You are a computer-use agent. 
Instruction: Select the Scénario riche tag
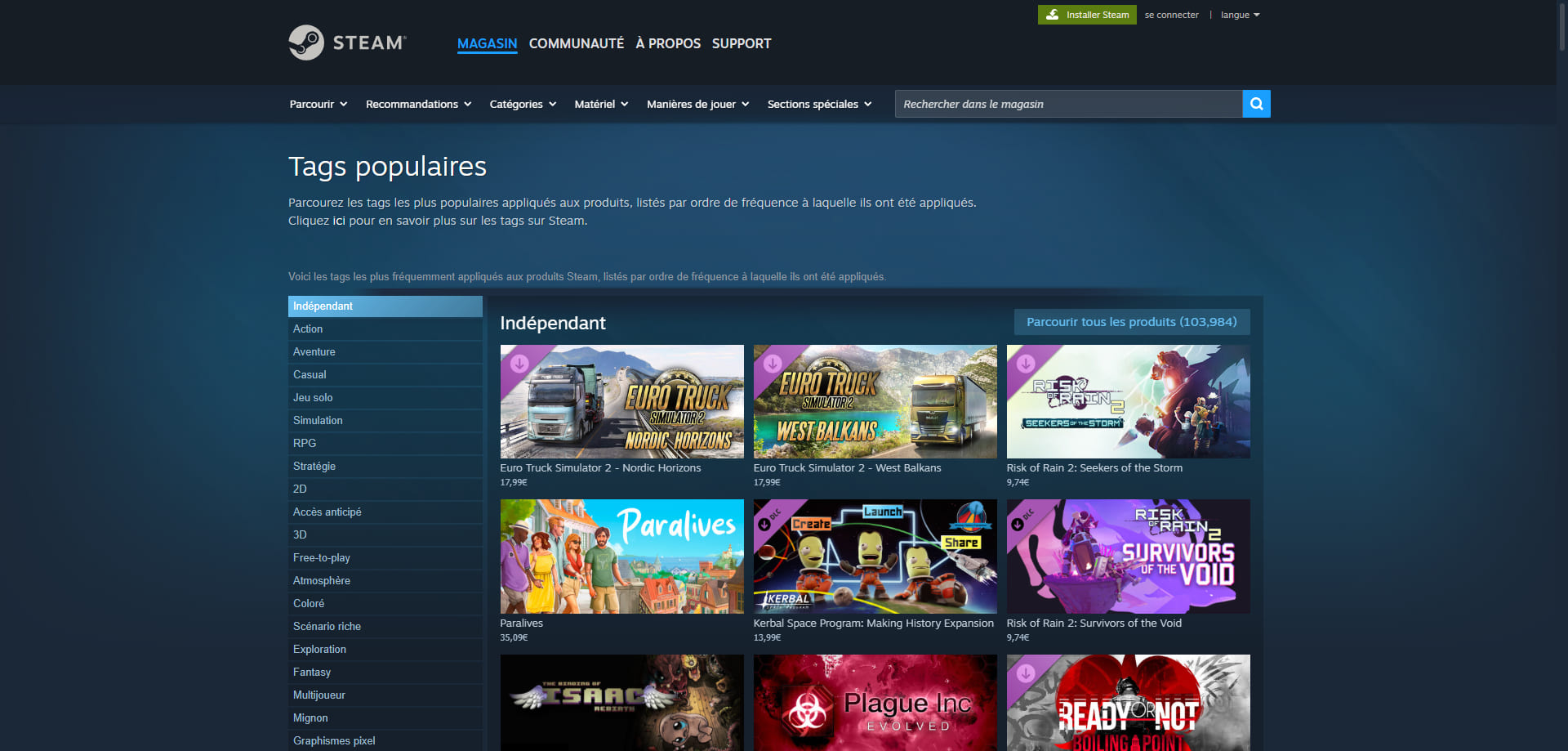(x=385, y=626)
